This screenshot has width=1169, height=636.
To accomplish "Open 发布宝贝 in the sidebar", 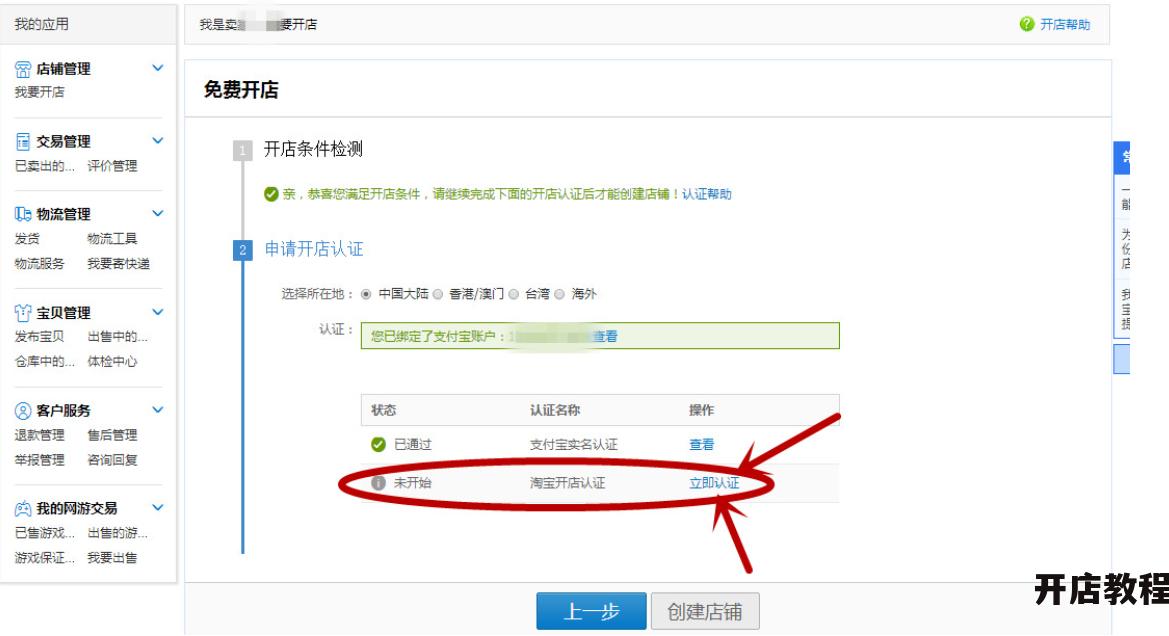I will coord(40,337).
